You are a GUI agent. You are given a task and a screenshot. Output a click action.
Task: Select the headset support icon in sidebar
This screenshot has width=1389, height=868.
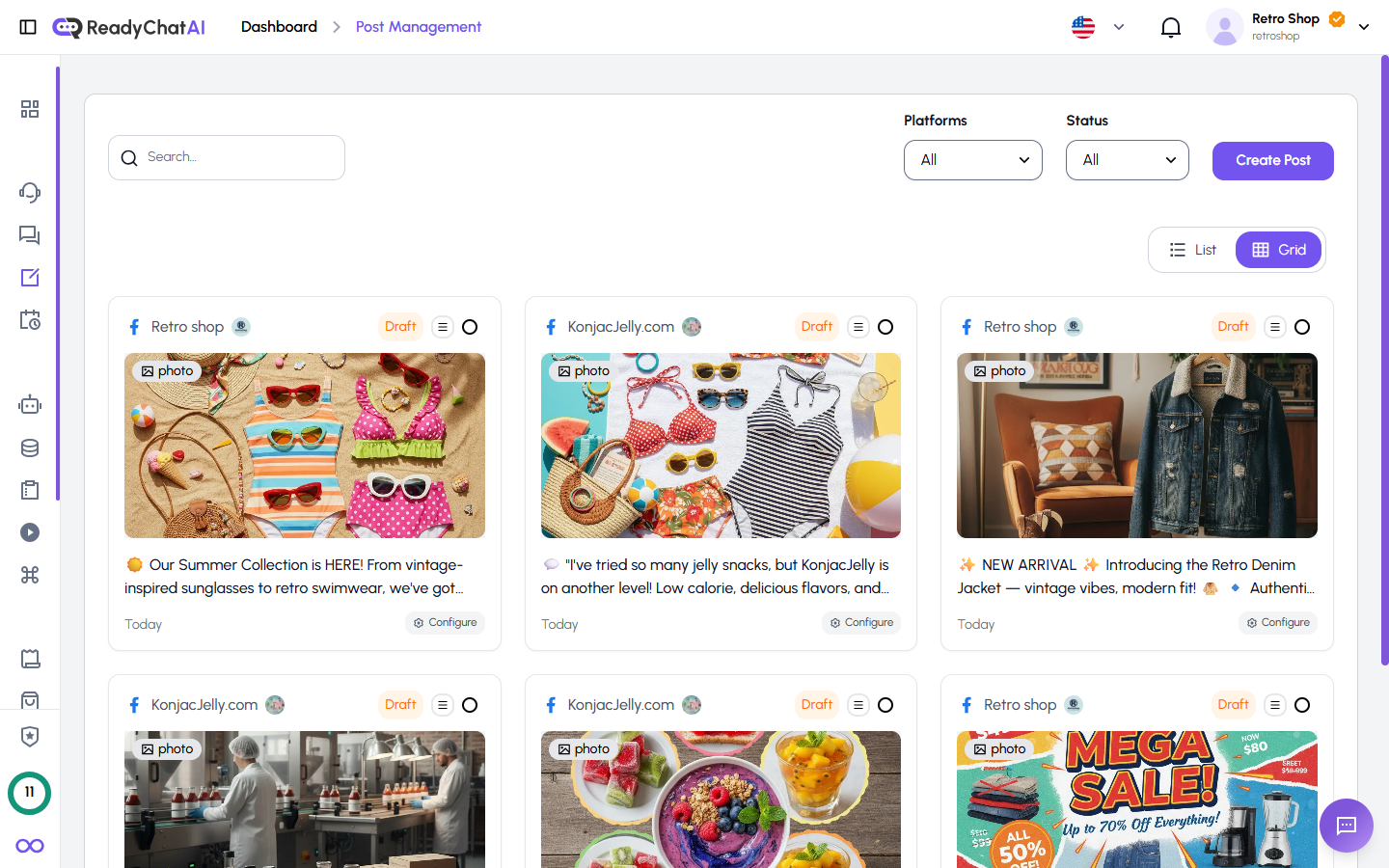(x=30, y=192)
